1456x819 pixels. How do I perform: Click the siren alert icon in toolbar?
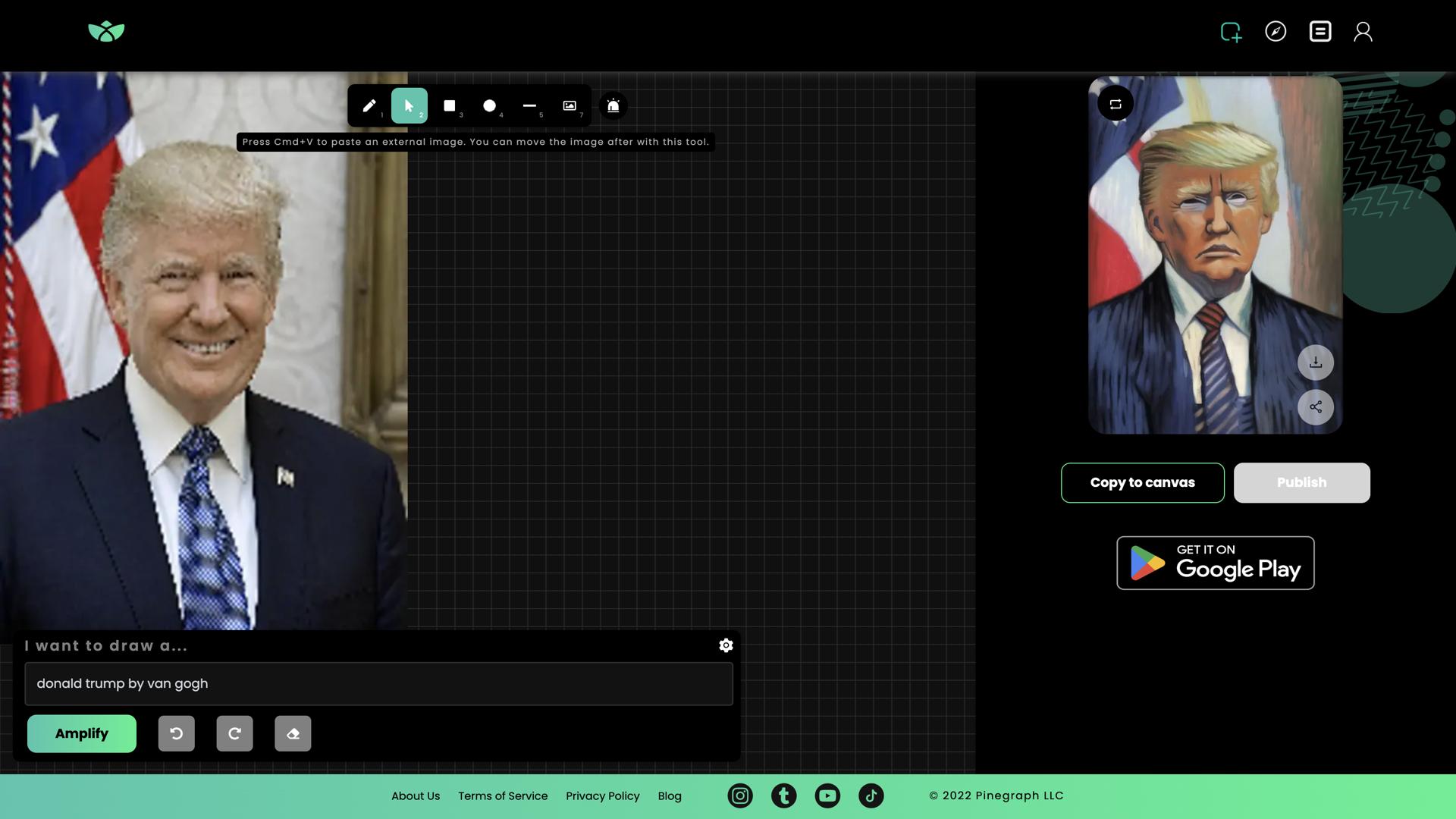[613, 105]
